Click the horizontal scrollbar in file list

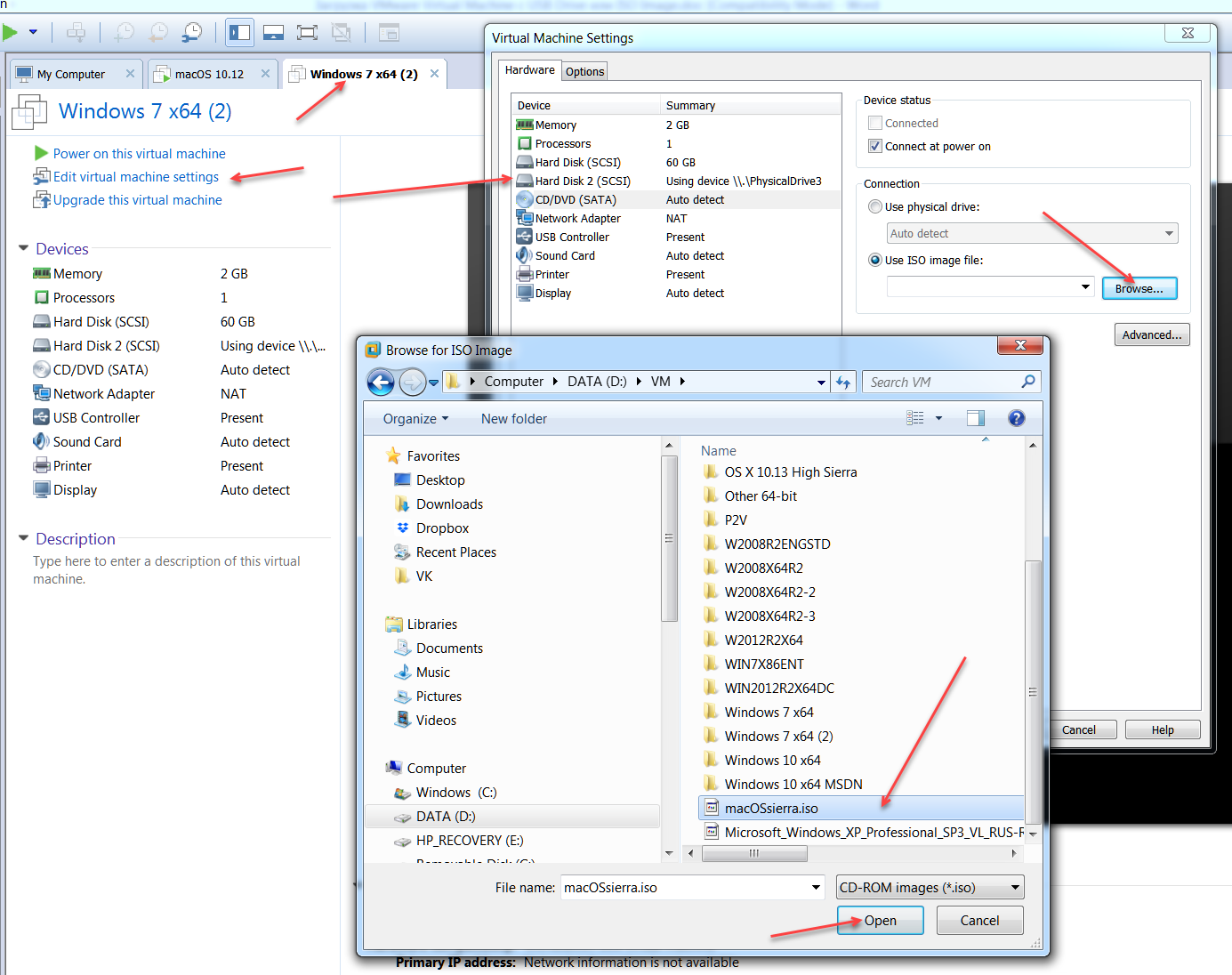click(x=754, y=853)
